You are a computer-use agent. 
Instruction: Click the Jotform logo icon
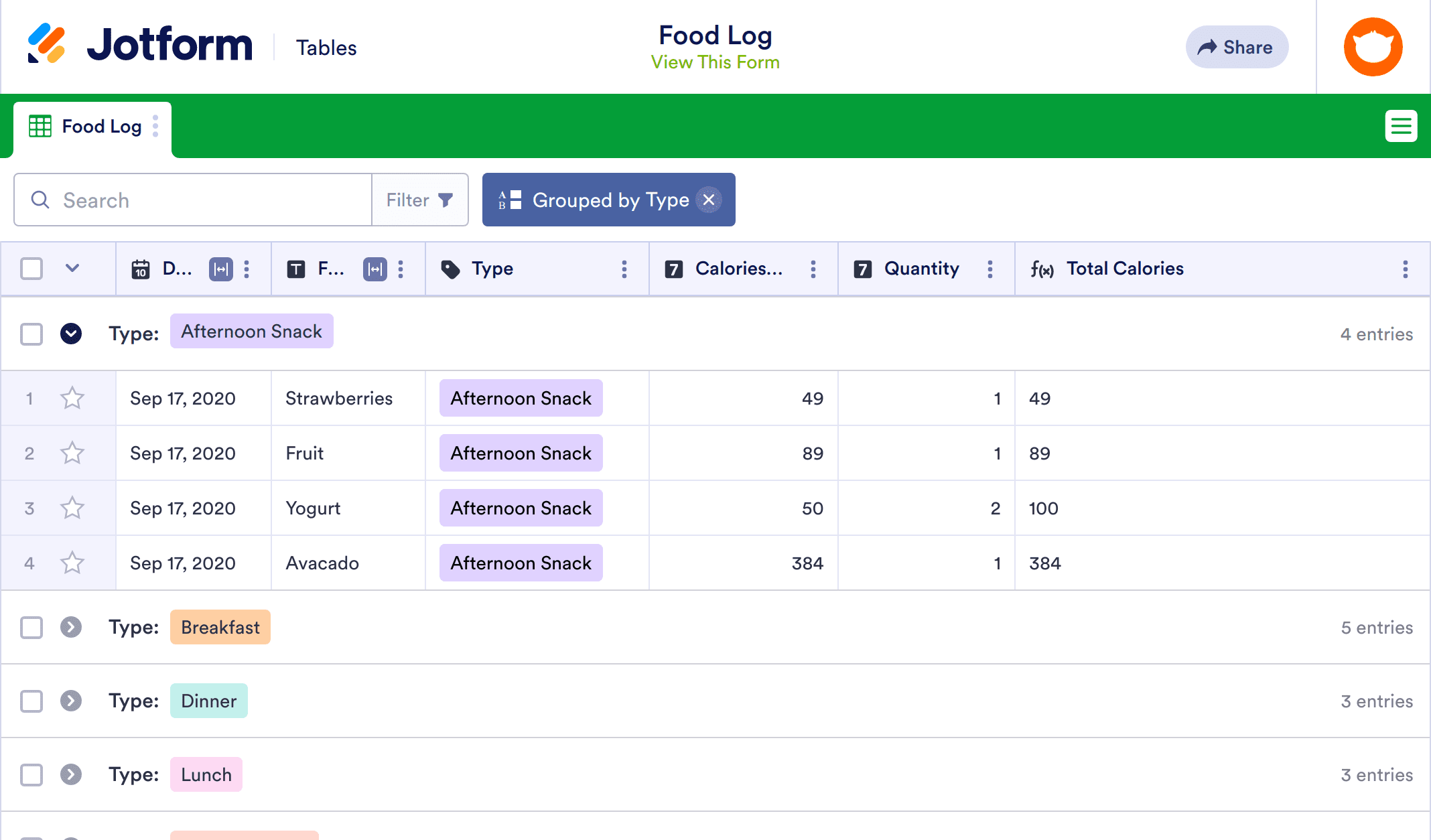coord(46,44)
